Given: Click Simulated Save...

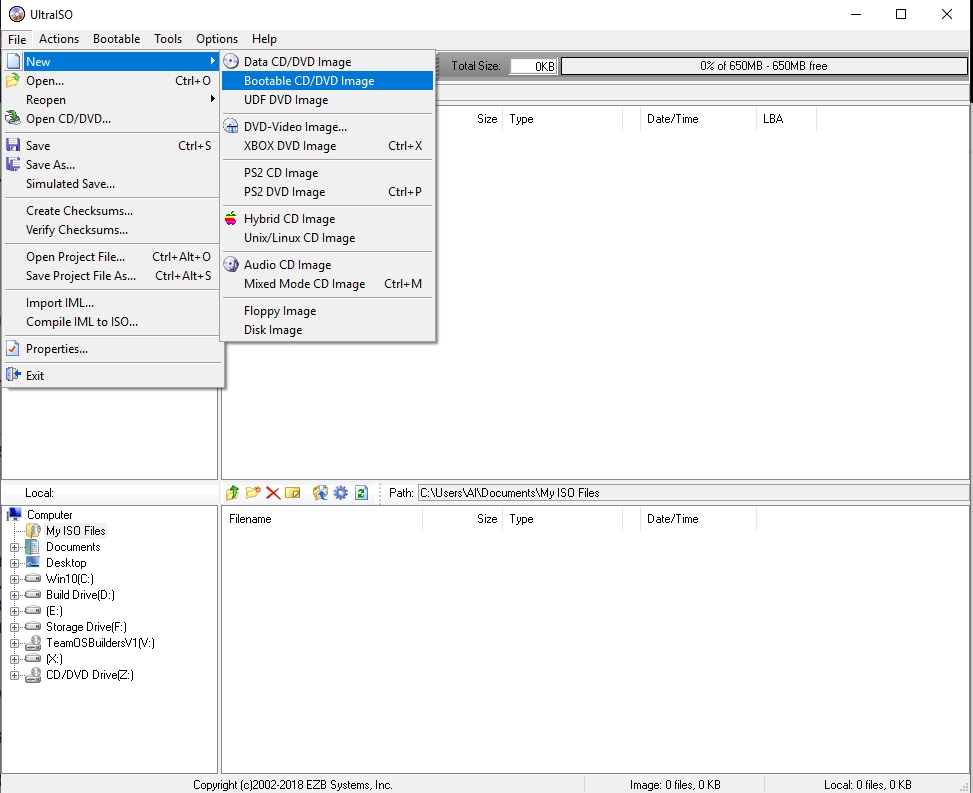Looking at the screenshot, I should pos(112,184).
